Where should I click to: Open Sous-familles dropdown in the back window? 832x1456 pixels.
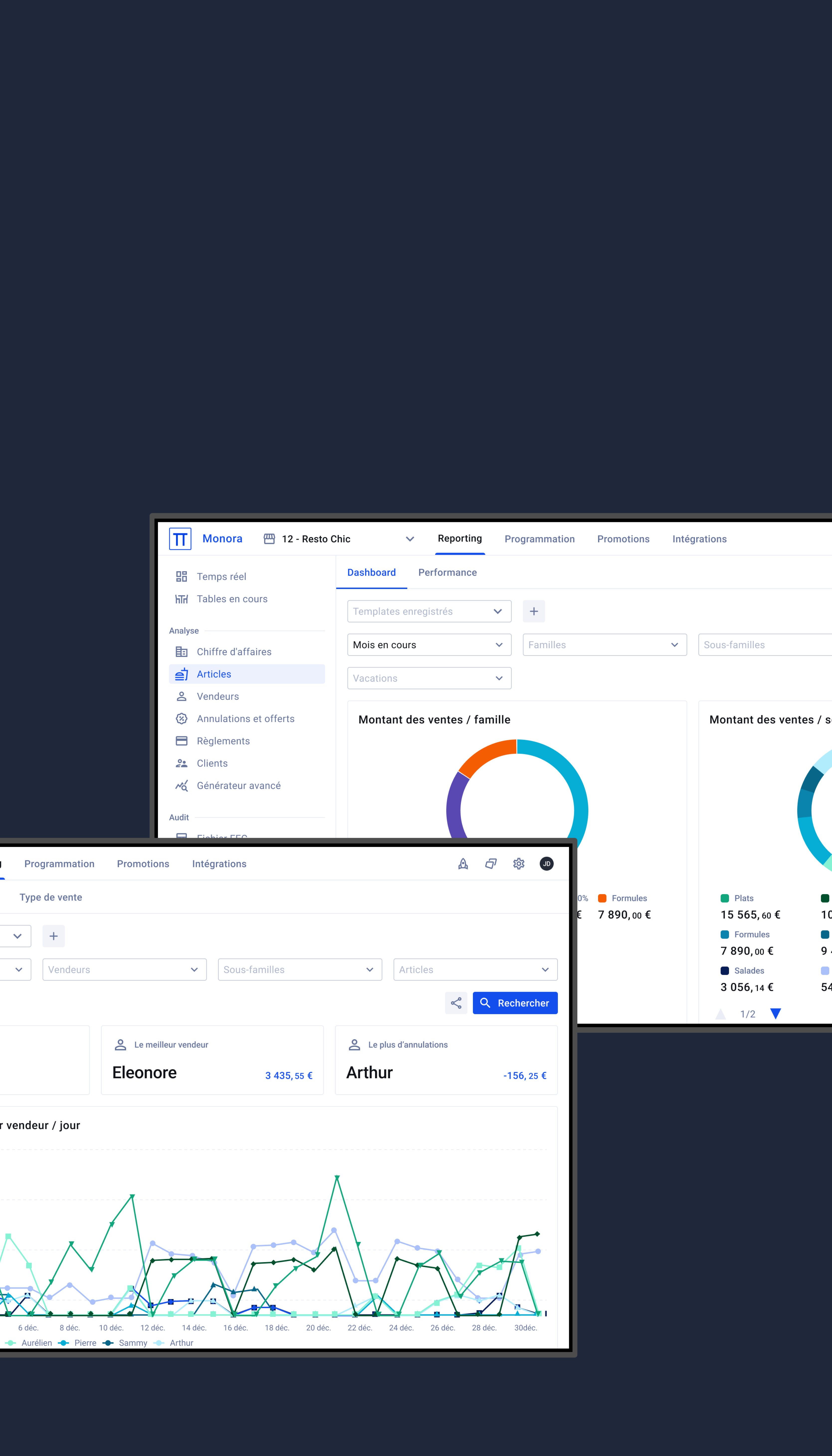tap(765, 645)
